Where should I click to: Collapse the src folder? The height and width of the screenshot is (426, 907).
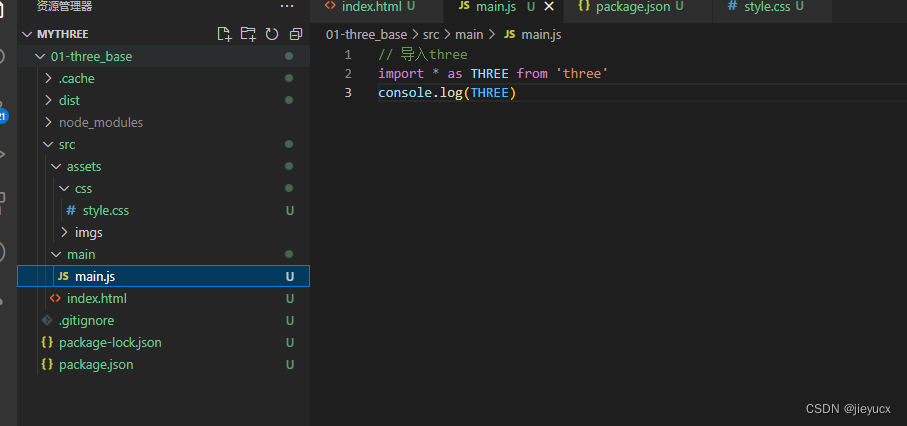pos(48,144)
